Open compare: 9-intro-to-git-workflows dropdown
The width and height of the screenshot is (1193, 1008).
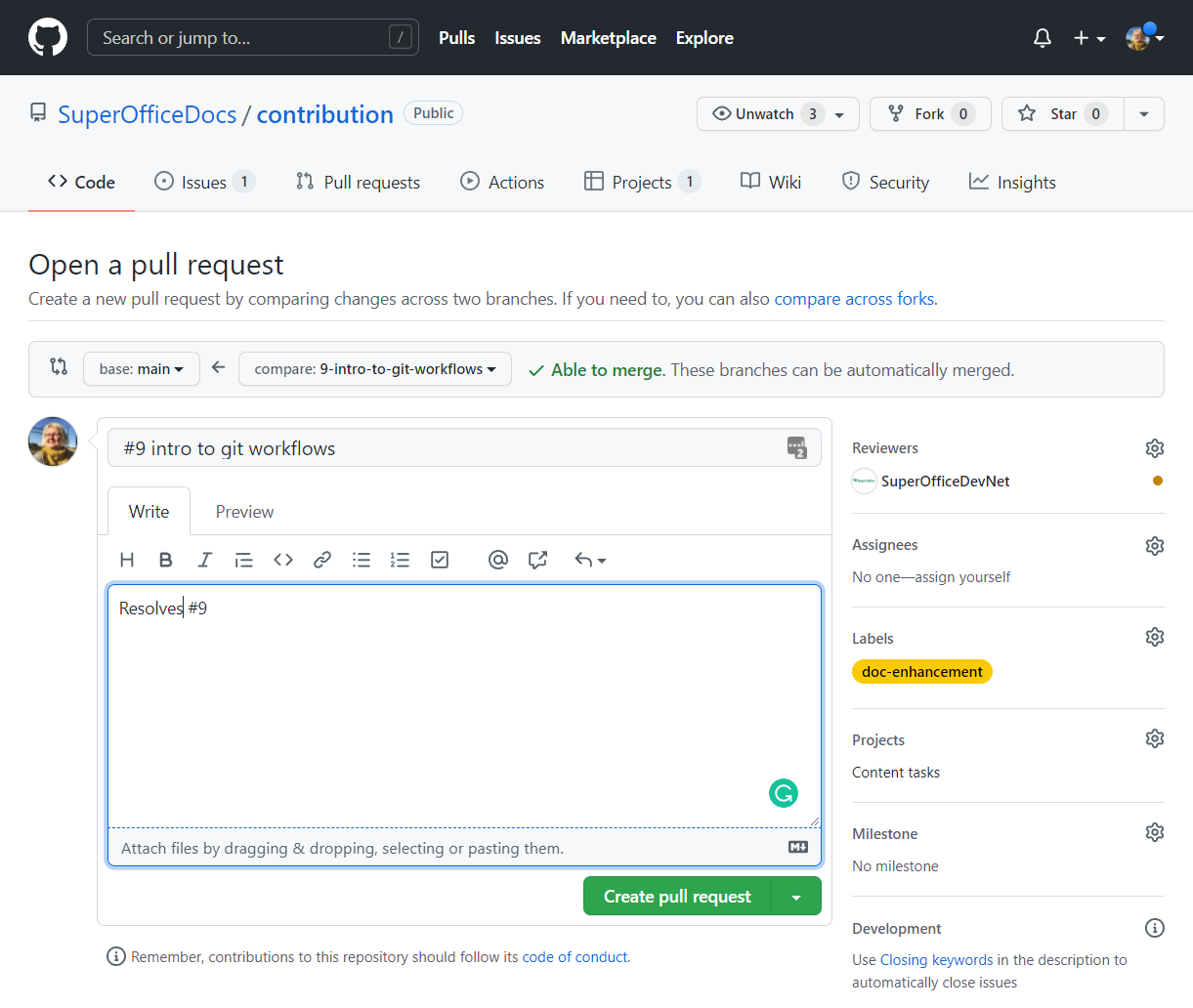pos(375,369)
